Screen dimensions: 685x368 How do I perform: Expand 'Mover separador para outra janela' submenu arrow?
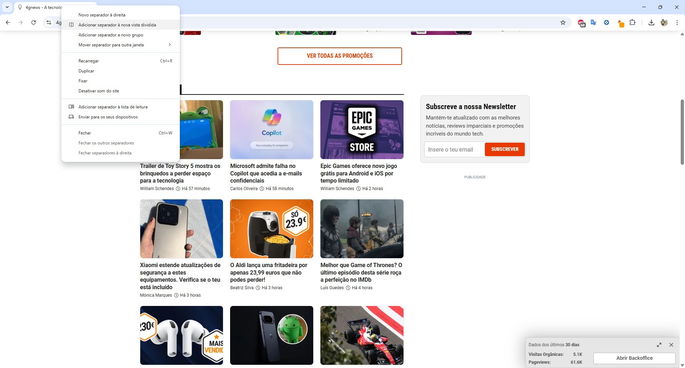point(170,45)
